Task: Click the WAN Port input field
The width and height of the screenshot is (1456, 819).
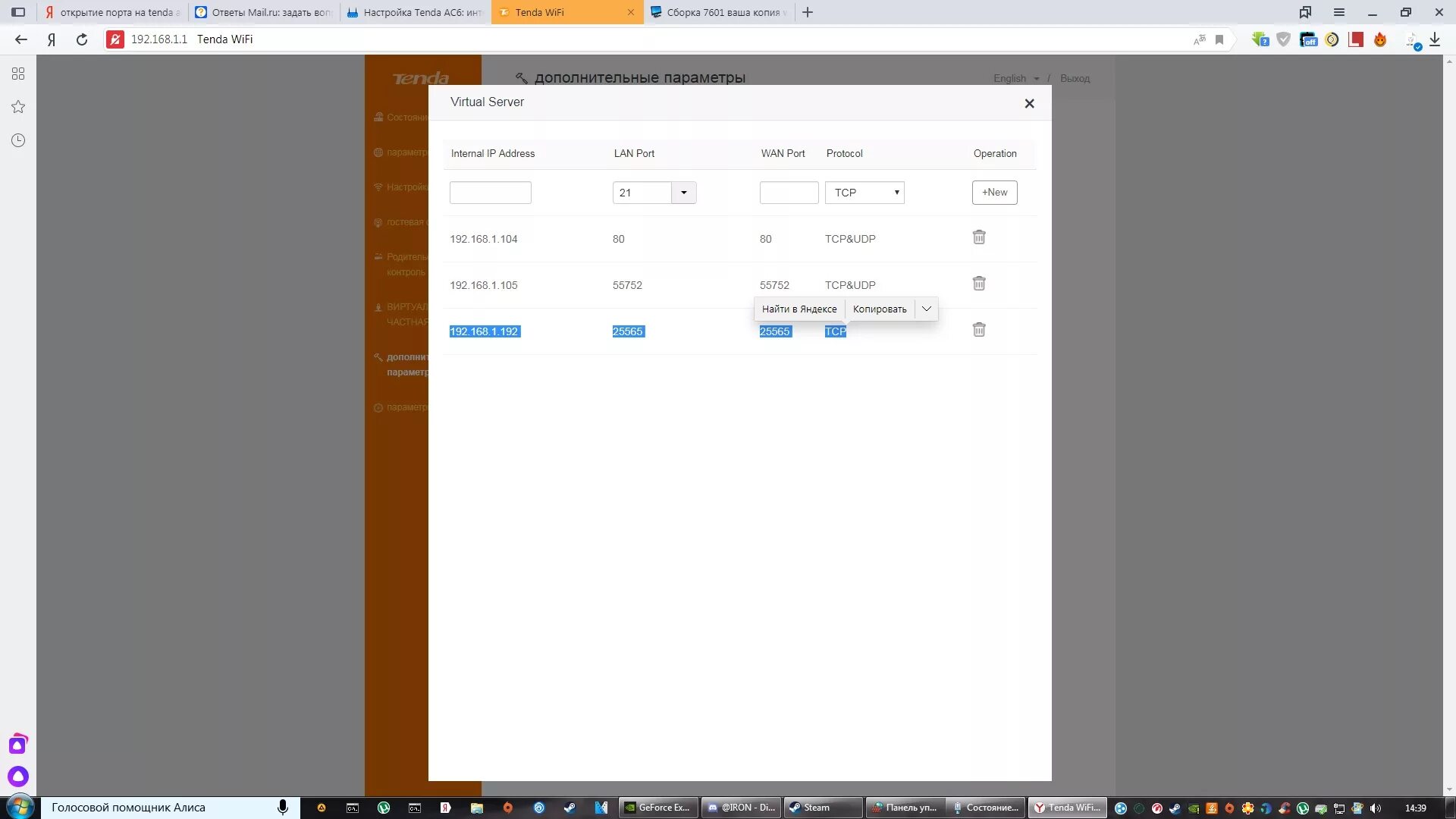Action: 789,193
